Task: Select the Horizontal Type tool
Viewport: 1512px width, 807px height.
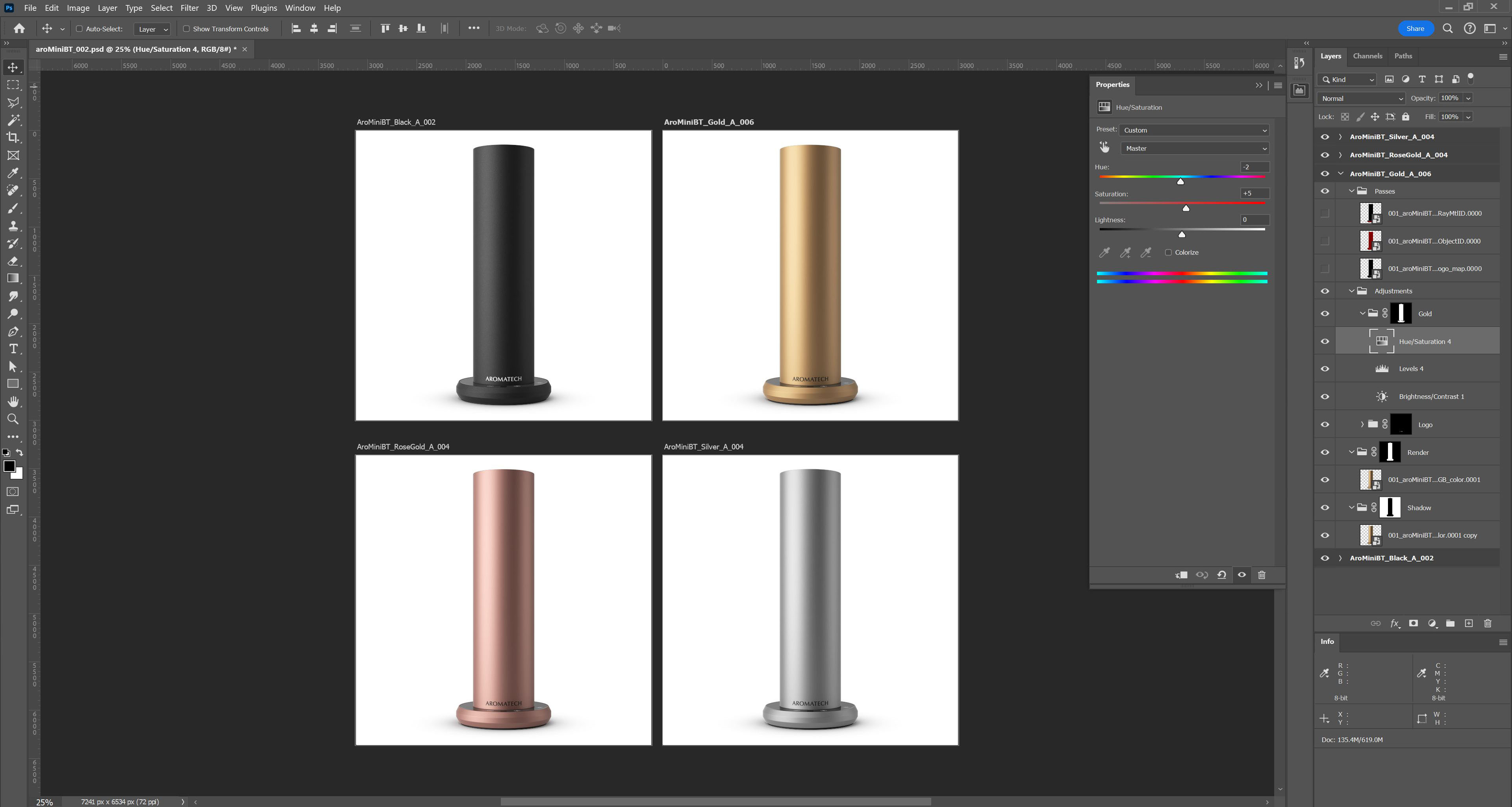Action: [x=13, y=349]
